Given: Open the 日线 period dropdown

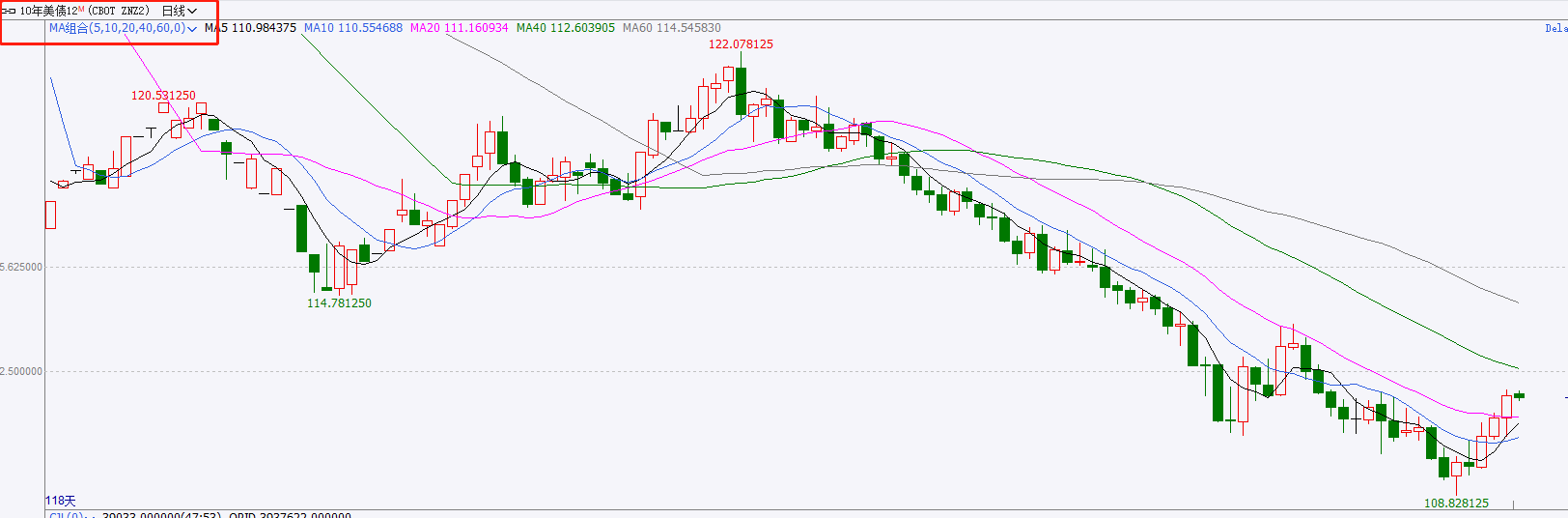Looking at the screenshot, I should click(x=179, y=11).
